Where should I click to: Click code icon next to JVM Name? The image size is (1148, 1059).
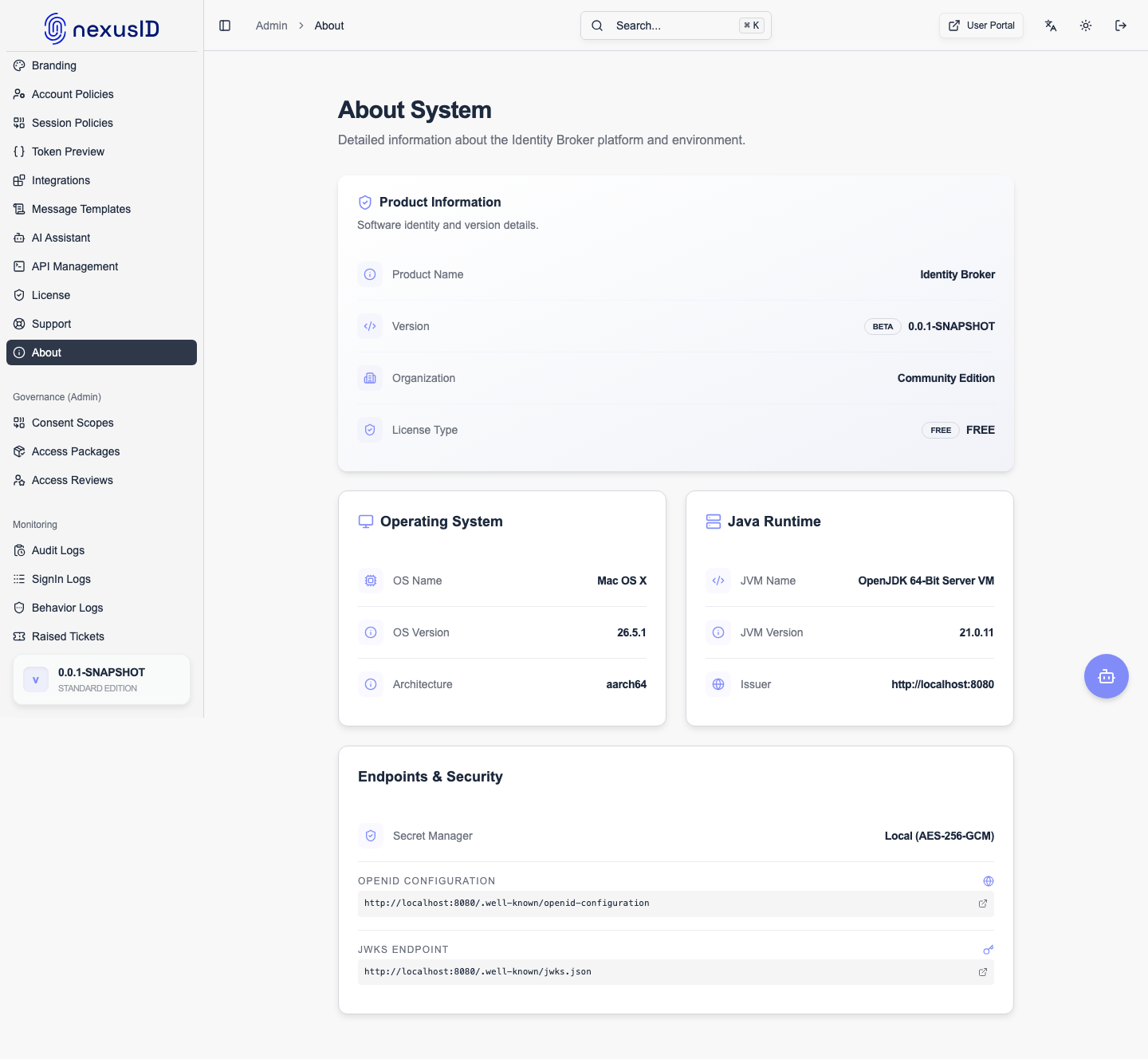tap(718, 581)
